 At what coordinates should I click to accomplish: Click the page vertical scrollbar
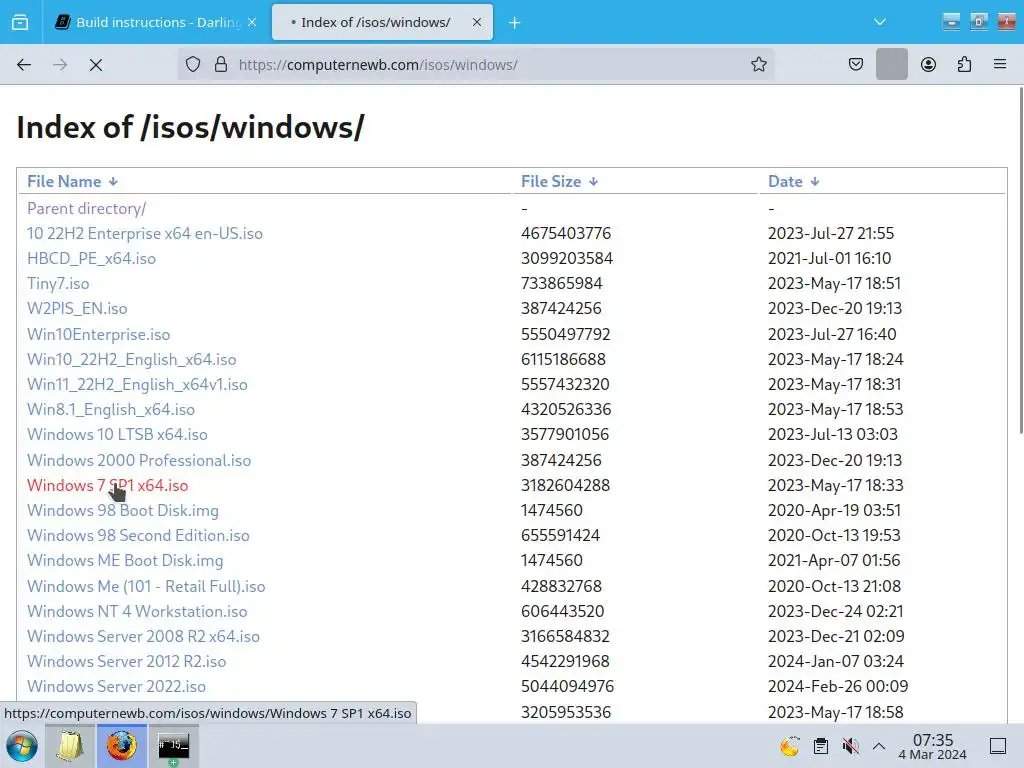point(1020,260)
